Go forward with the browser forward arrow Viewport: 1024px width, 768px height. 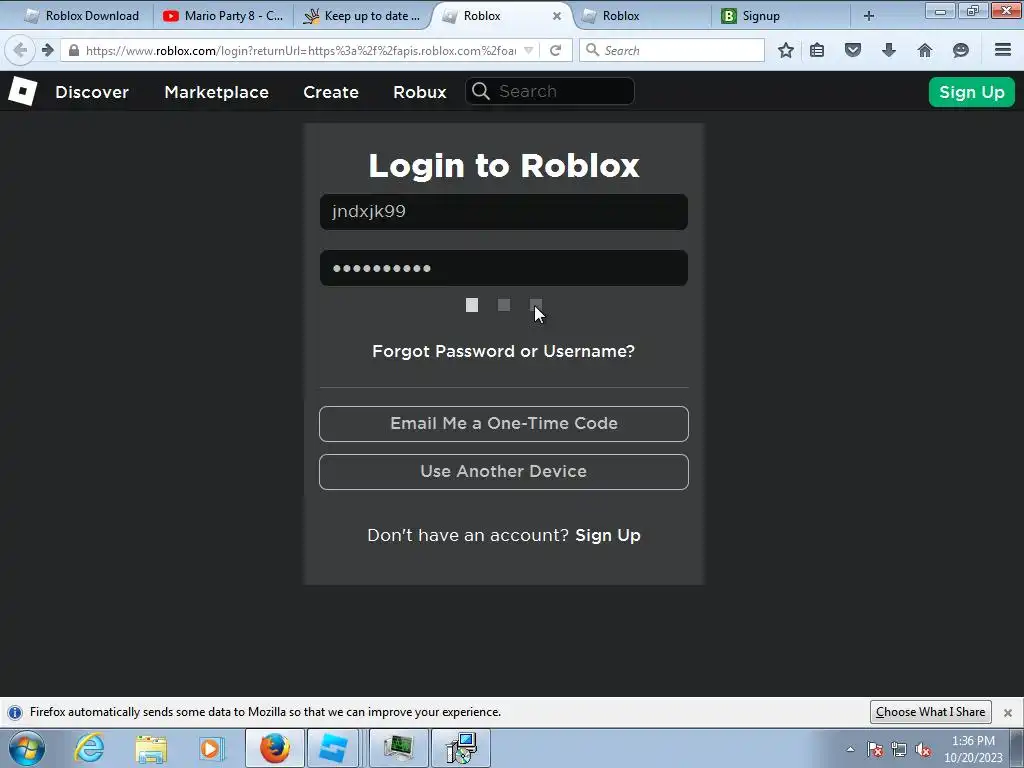(47, 50)
